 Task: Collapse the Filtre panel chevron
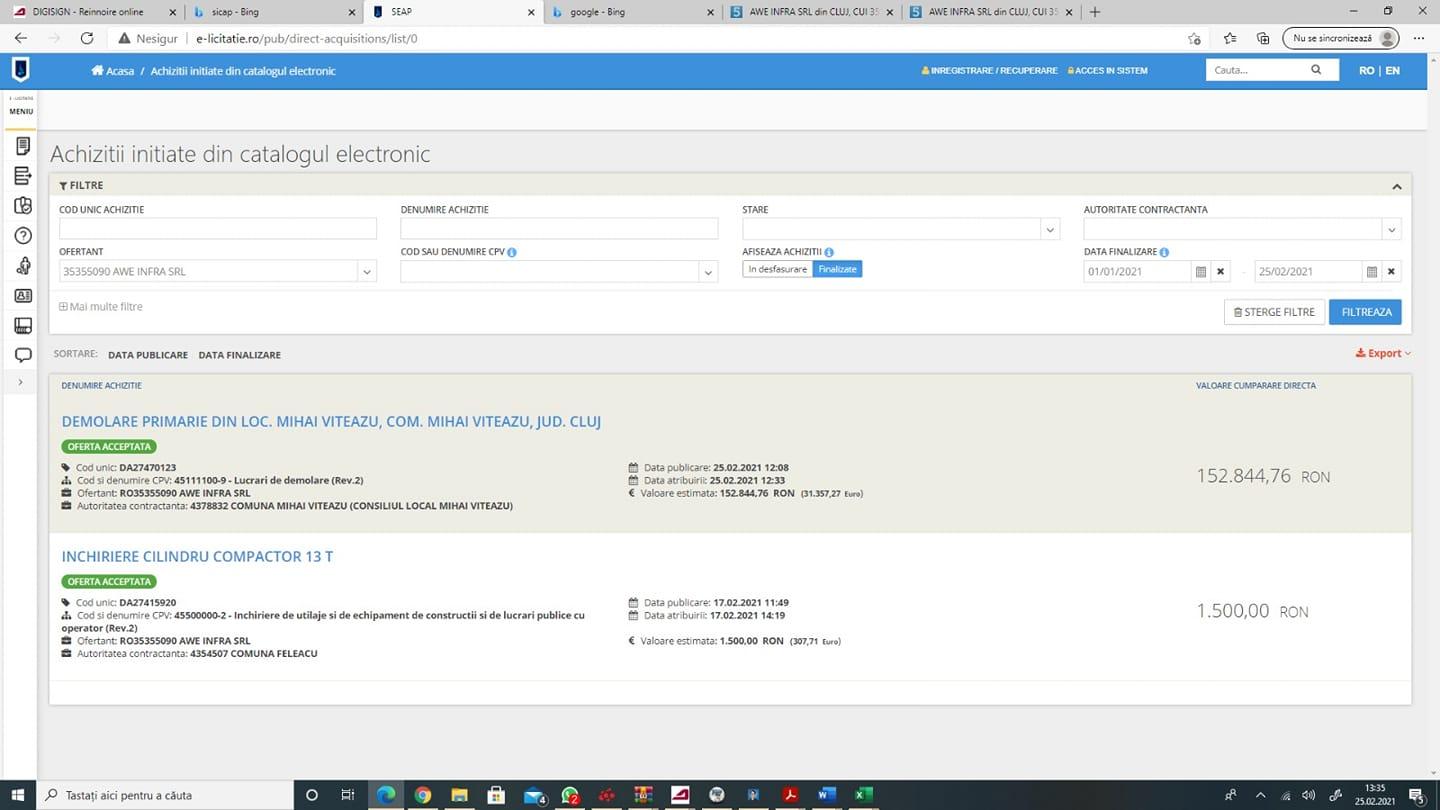[x=1396, y=186]
